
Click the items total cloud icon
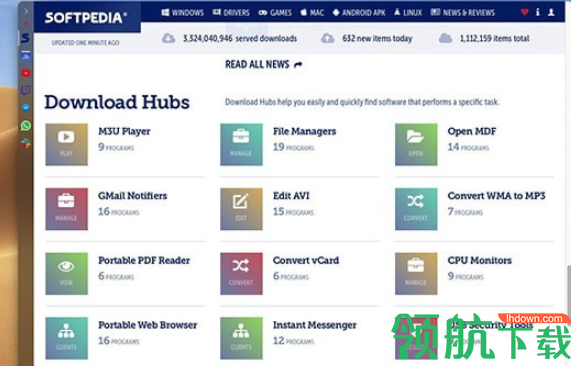click(x=445, y=38)
